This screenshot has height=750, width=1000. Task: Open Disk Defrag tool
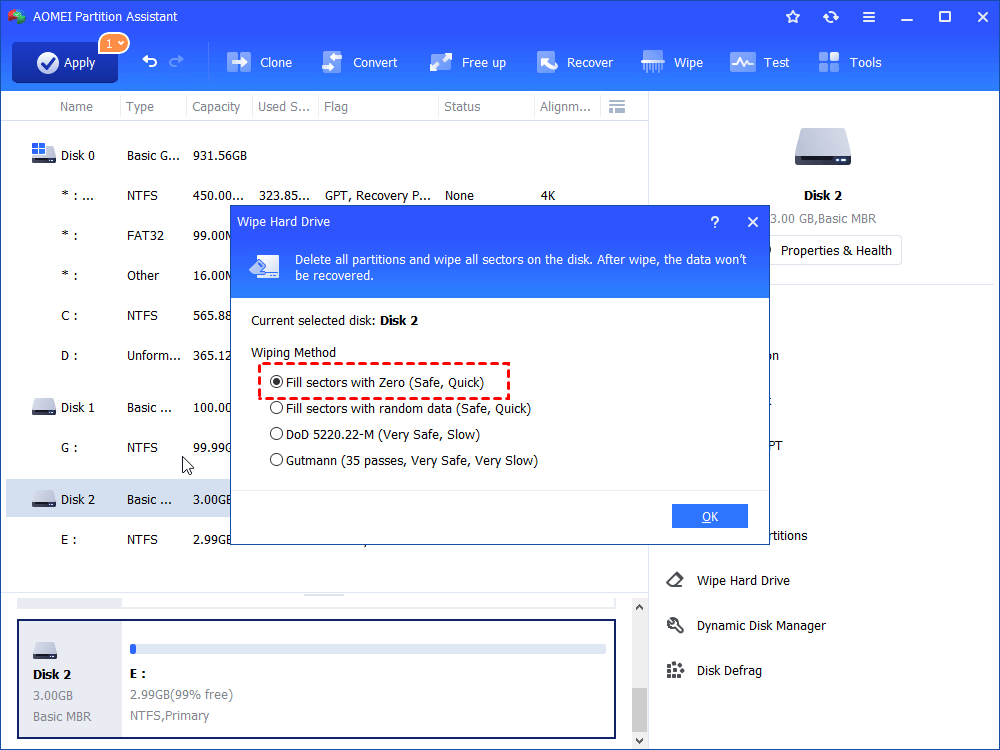click(x=729, y=671)
